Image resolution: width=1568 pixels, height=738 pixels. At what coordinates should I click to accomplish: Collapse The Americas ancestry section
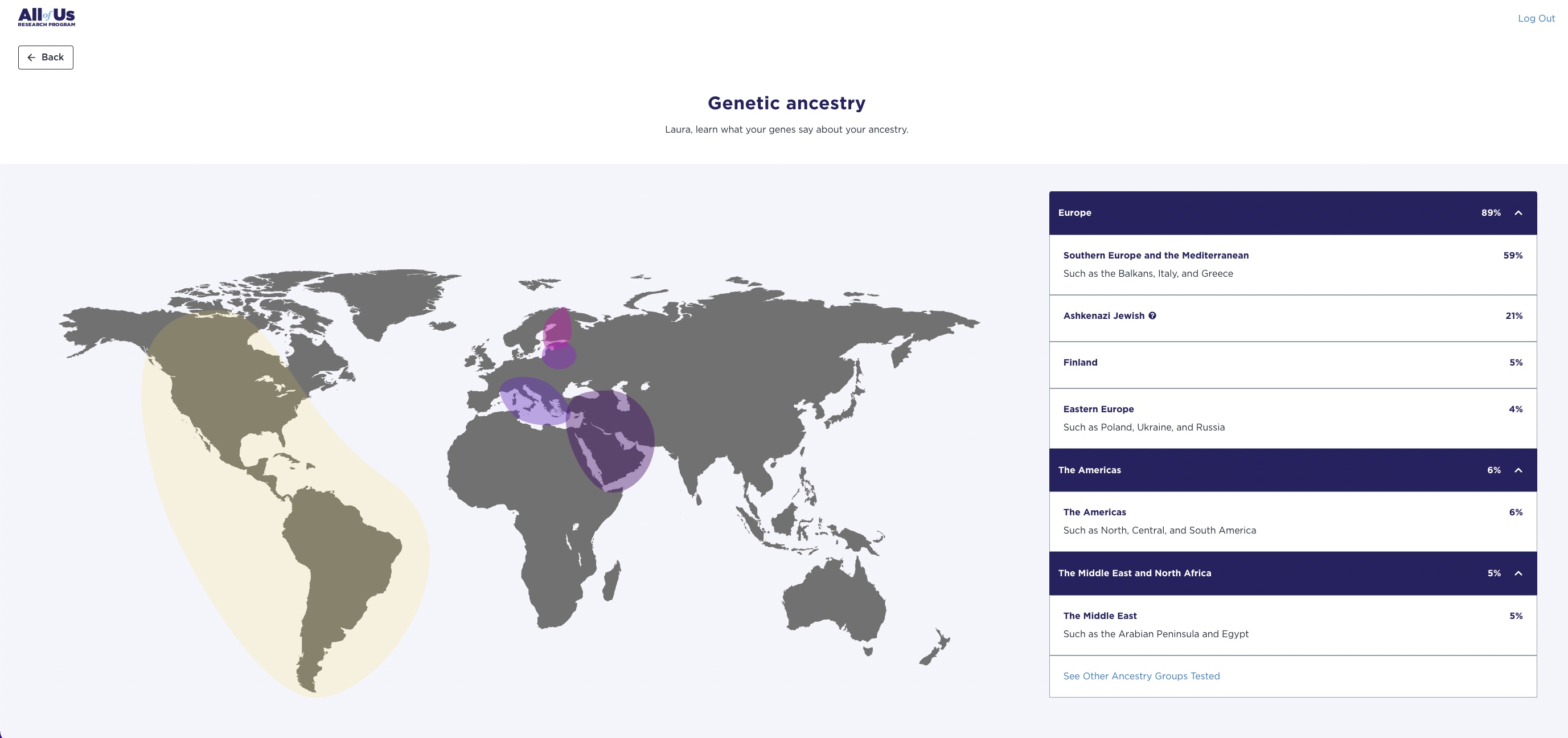click(x=1517, y=470)
